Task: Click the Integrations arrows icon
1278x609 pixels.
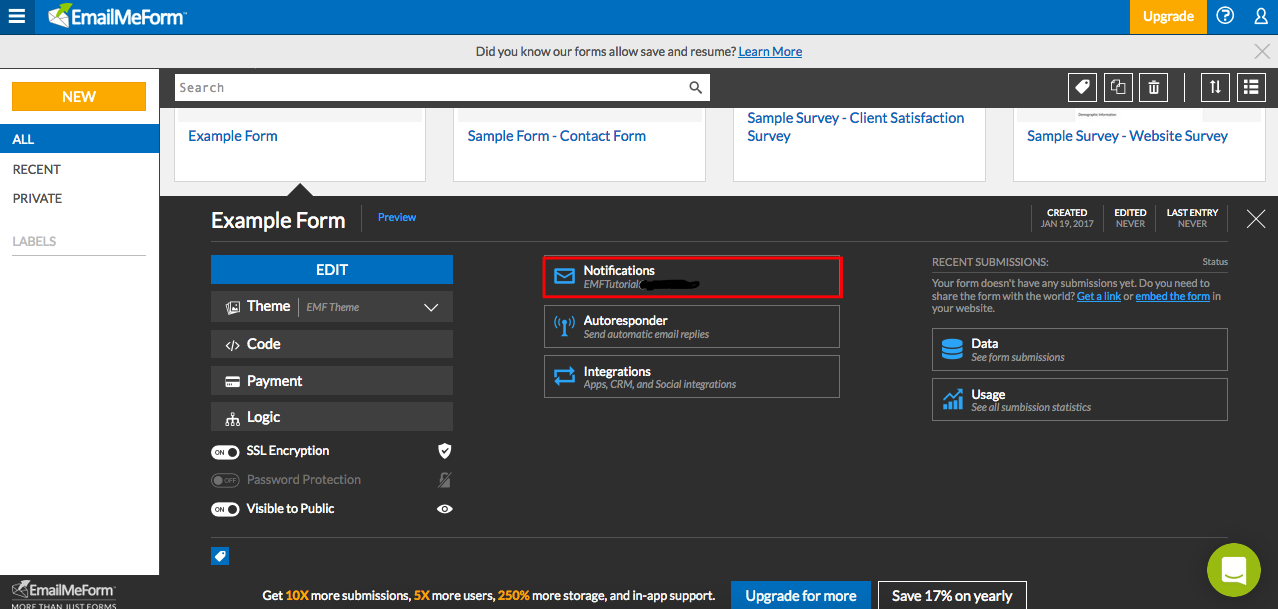Action: coord(565,377)
